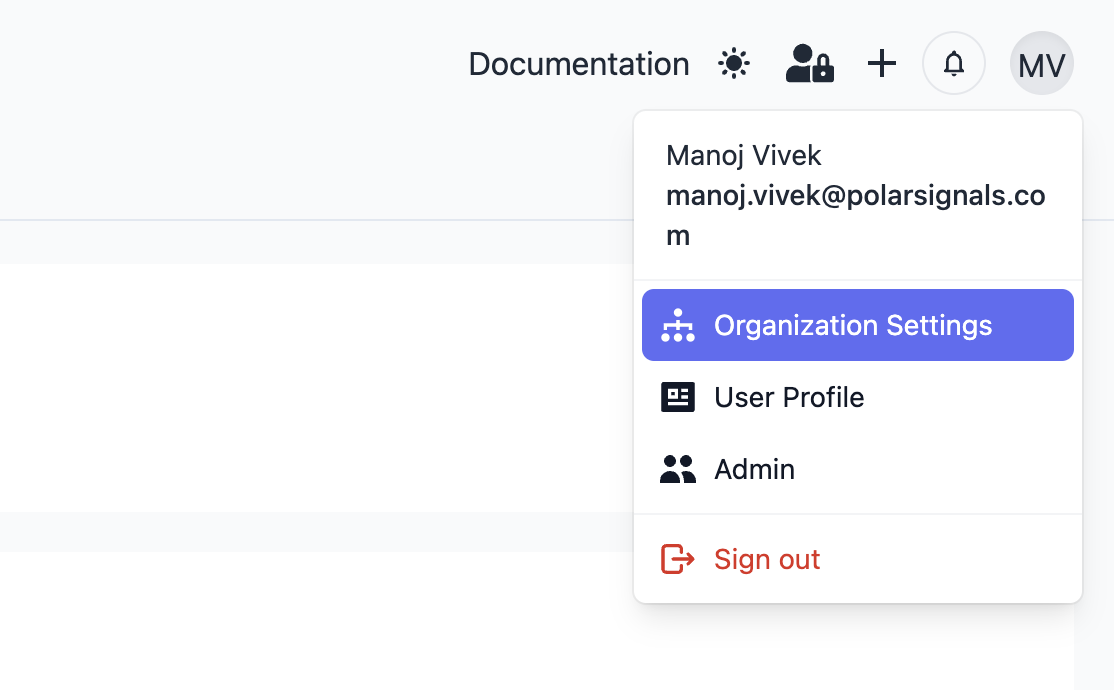This screenshot has height=690, width=1114.
Task: Collapse the account dropdown via MV avatar
Action: 1041,63
